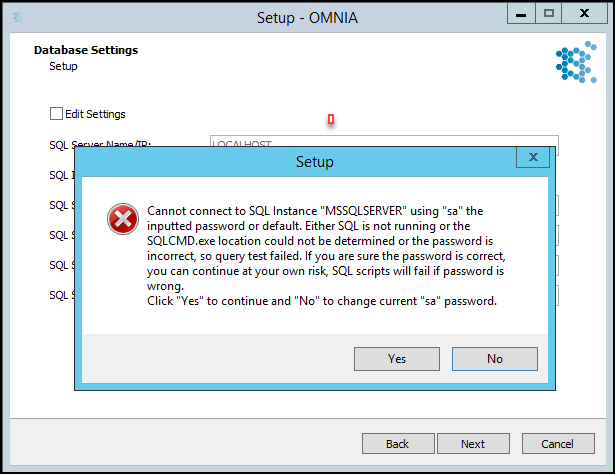Viewport: 615px width, 474px height.
Task: Maximize the Setup - OMNIA window
Action: (x=549, y=14)
